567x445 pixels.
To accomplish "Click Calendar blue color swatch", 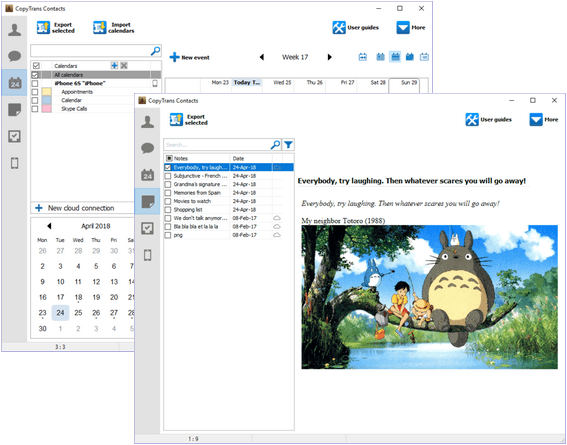I will pyautogui.click(x=47, y=100).
